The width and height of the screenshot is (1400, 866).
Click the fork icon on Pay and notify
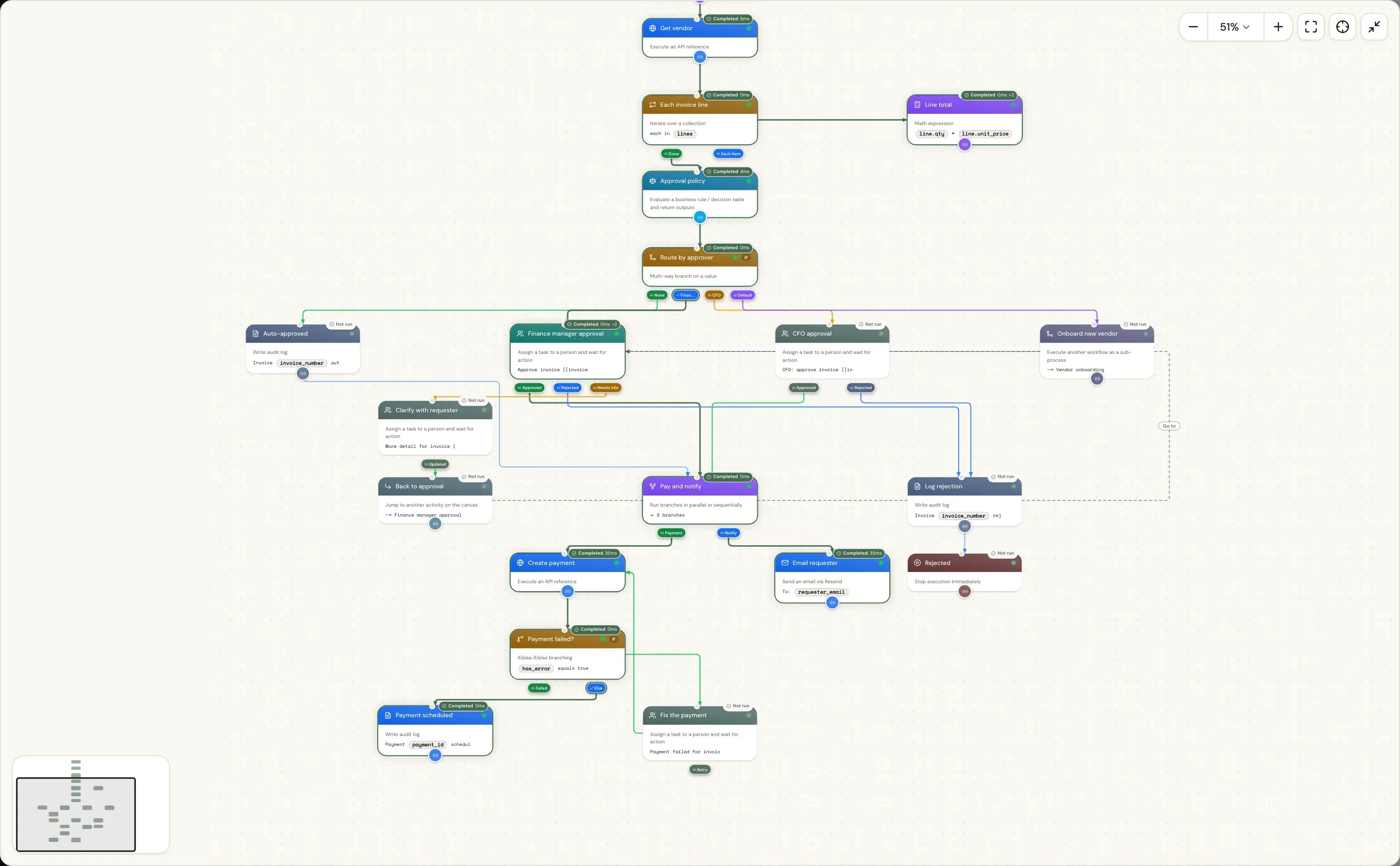tap(653, 486)
